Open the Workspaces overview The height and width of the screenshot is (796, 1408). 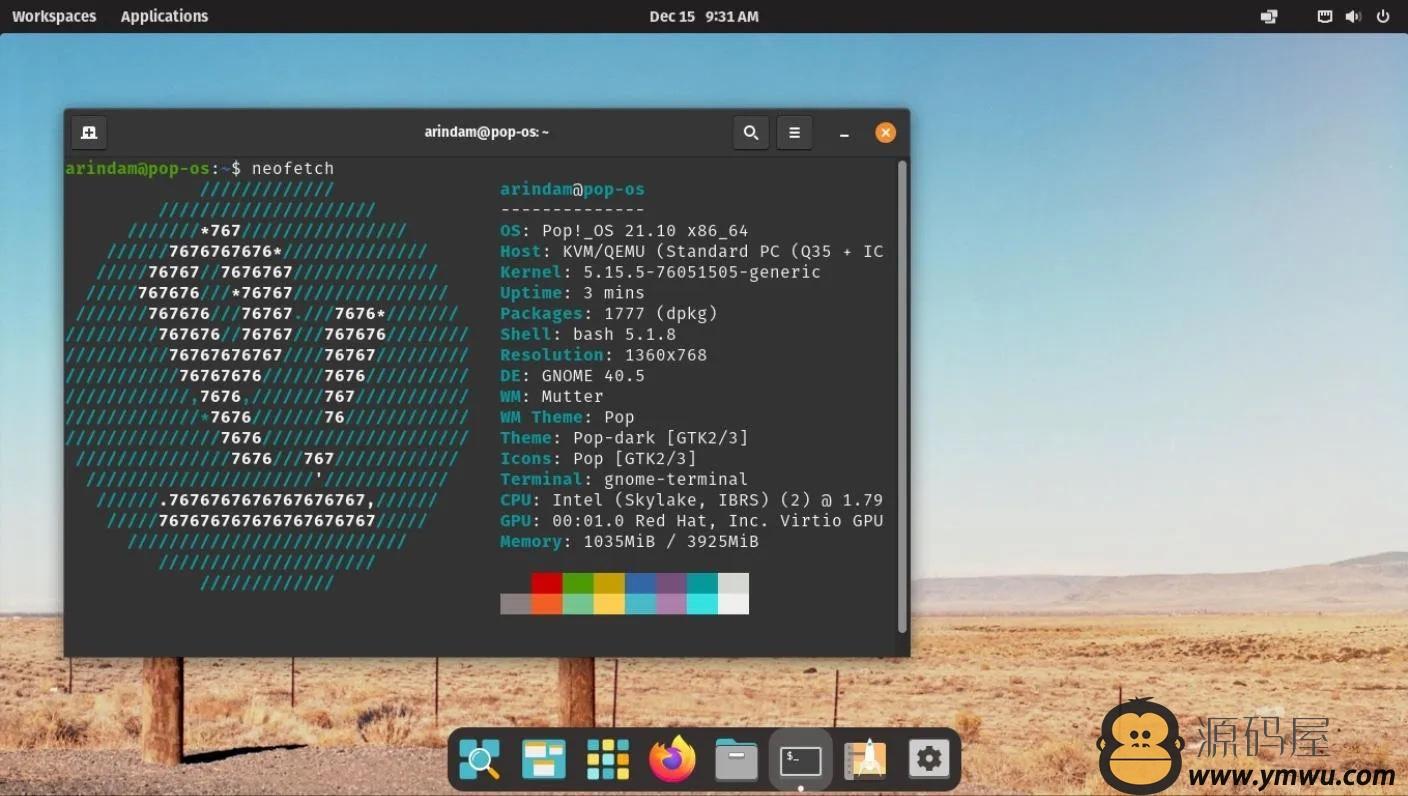click(x=54, y=16)
